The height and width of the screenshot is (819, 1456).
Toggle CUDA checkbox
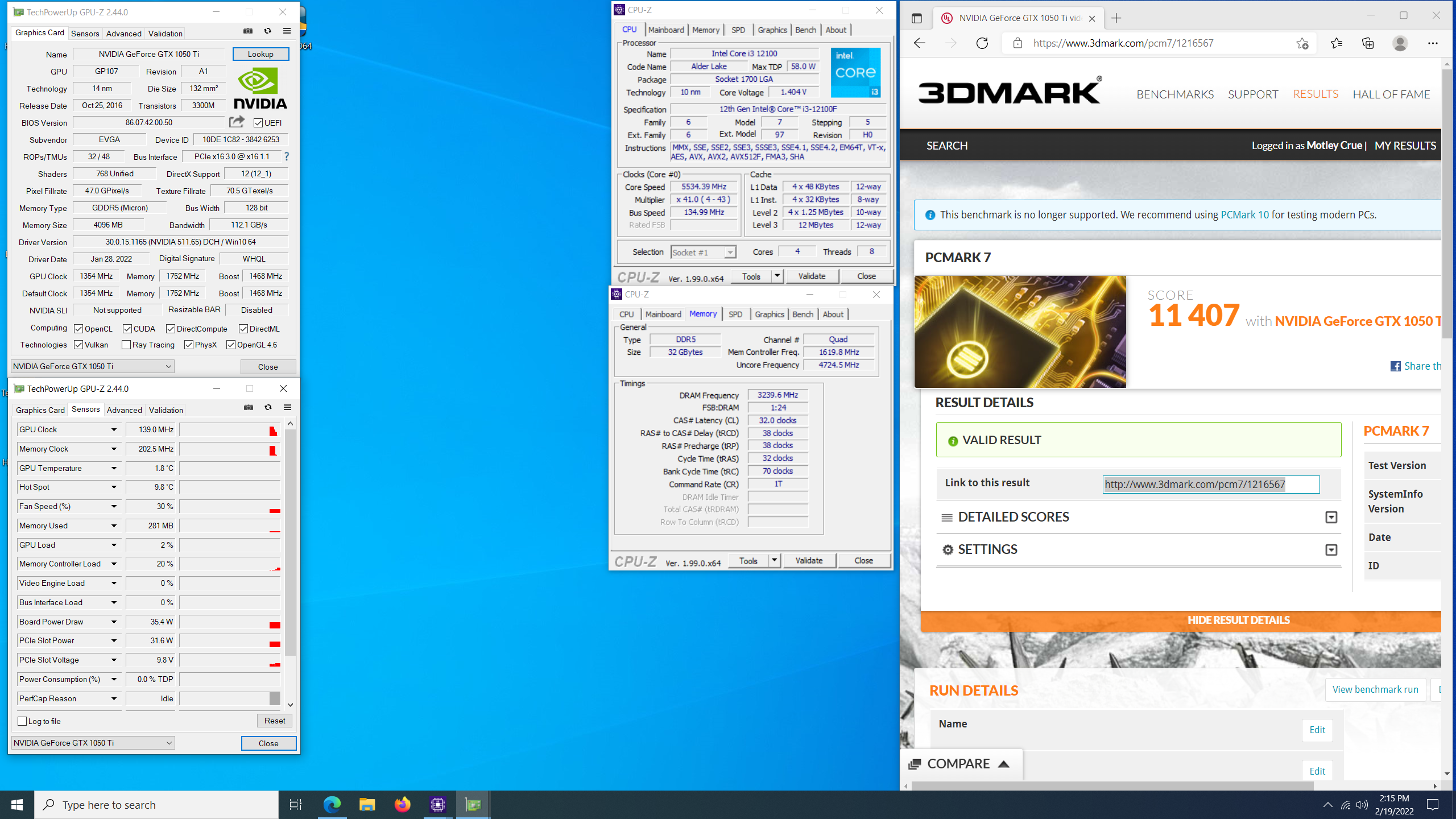pyautogui.click(x=127, y=329)
